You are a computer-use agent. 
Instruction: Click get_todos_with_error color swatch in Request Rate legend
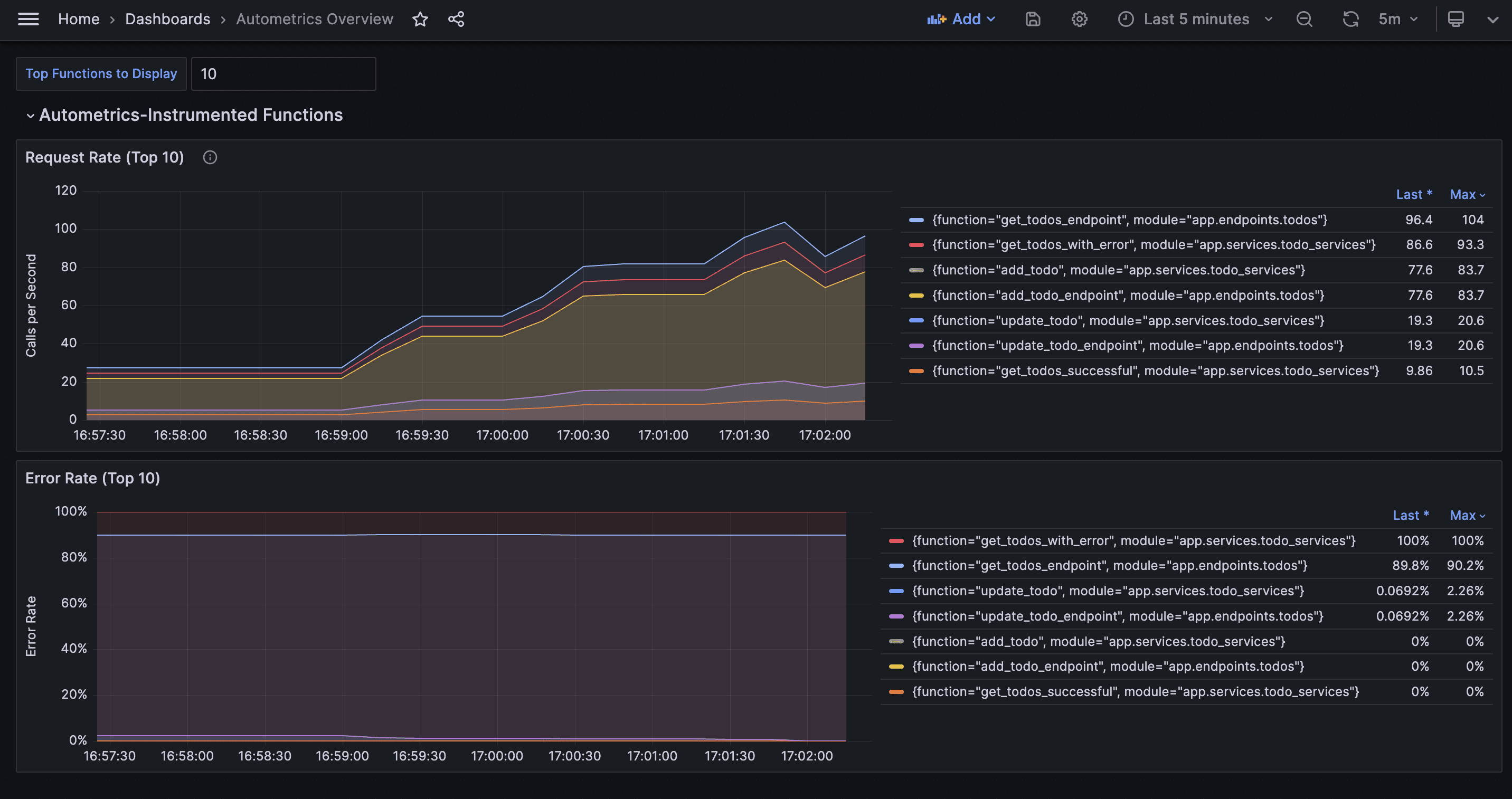[916, 245]
